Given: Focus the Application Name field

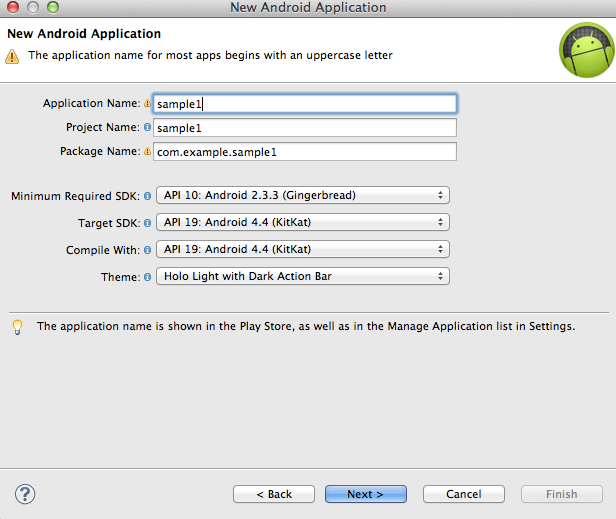Looking at the screenshot, I should [305, 104].
